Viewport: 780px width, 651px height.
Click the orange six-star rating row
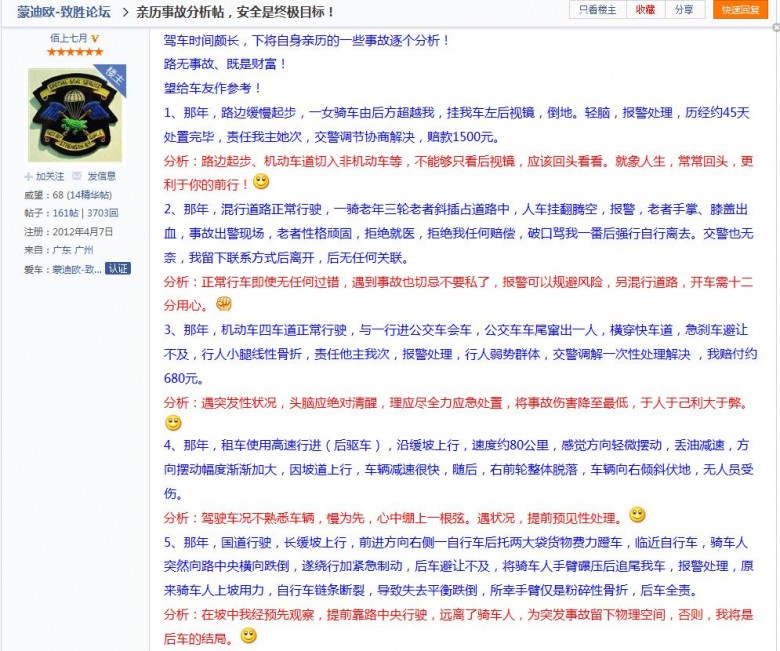click(75, 52)
